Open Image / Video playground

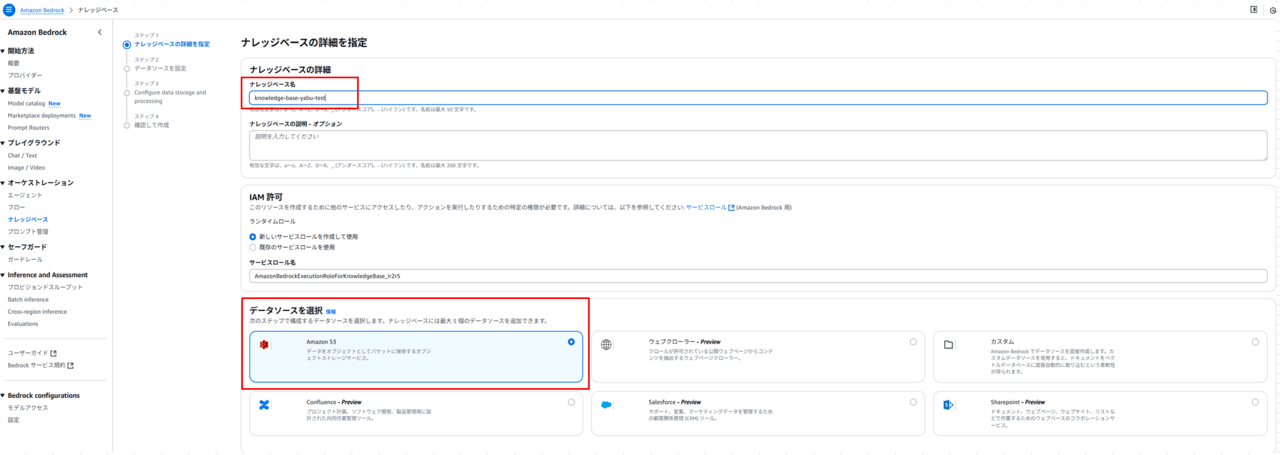point(26,167)
